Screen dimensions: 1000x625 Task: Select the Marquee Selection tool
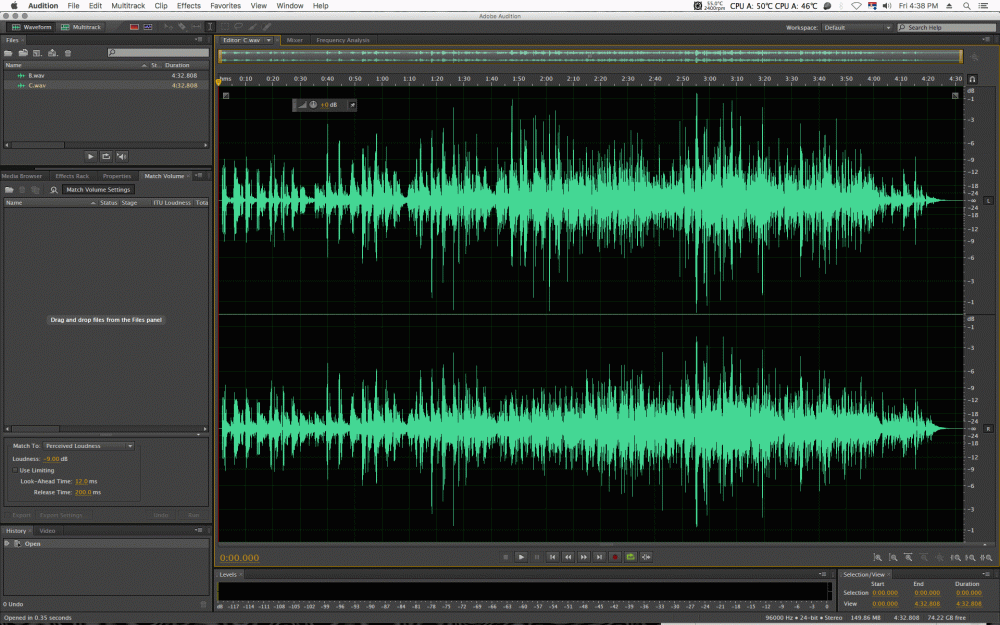(224, 27)
